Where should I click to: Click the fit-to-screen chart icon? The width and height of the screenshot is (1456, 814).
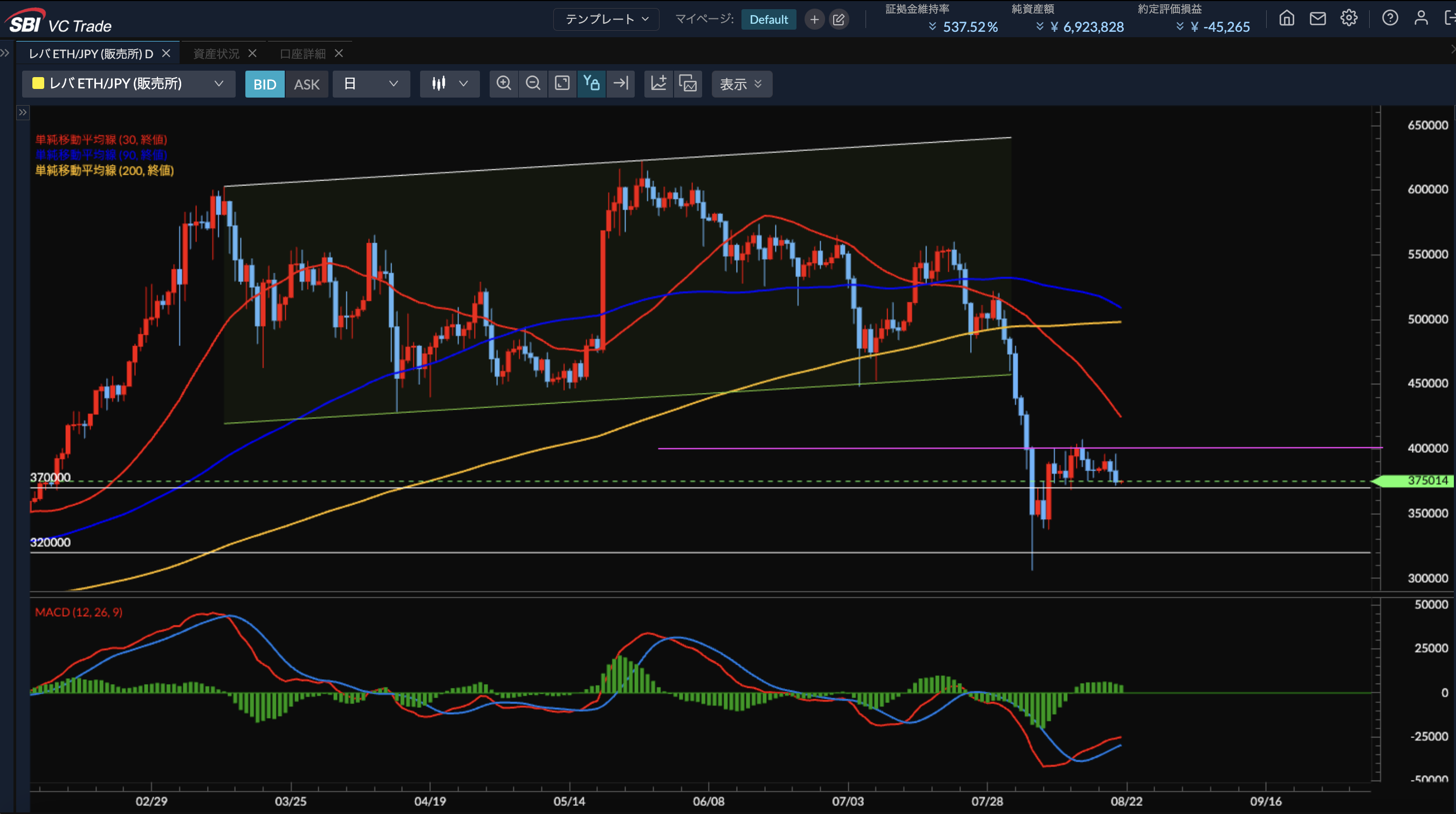click(562, 84)
